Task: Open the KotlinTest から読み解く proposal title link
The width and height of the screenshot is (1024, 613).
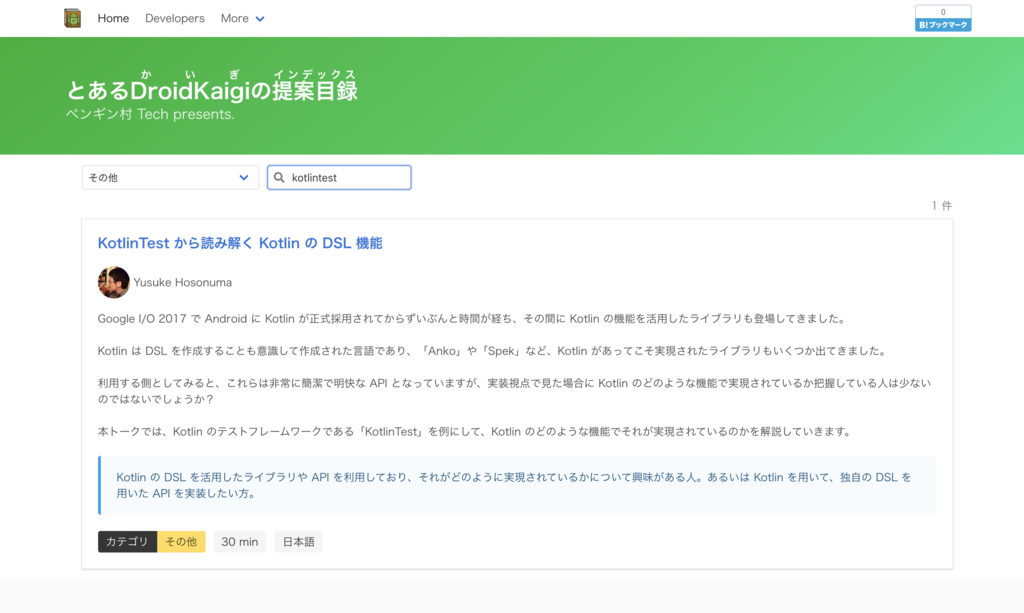Action: 240,243
